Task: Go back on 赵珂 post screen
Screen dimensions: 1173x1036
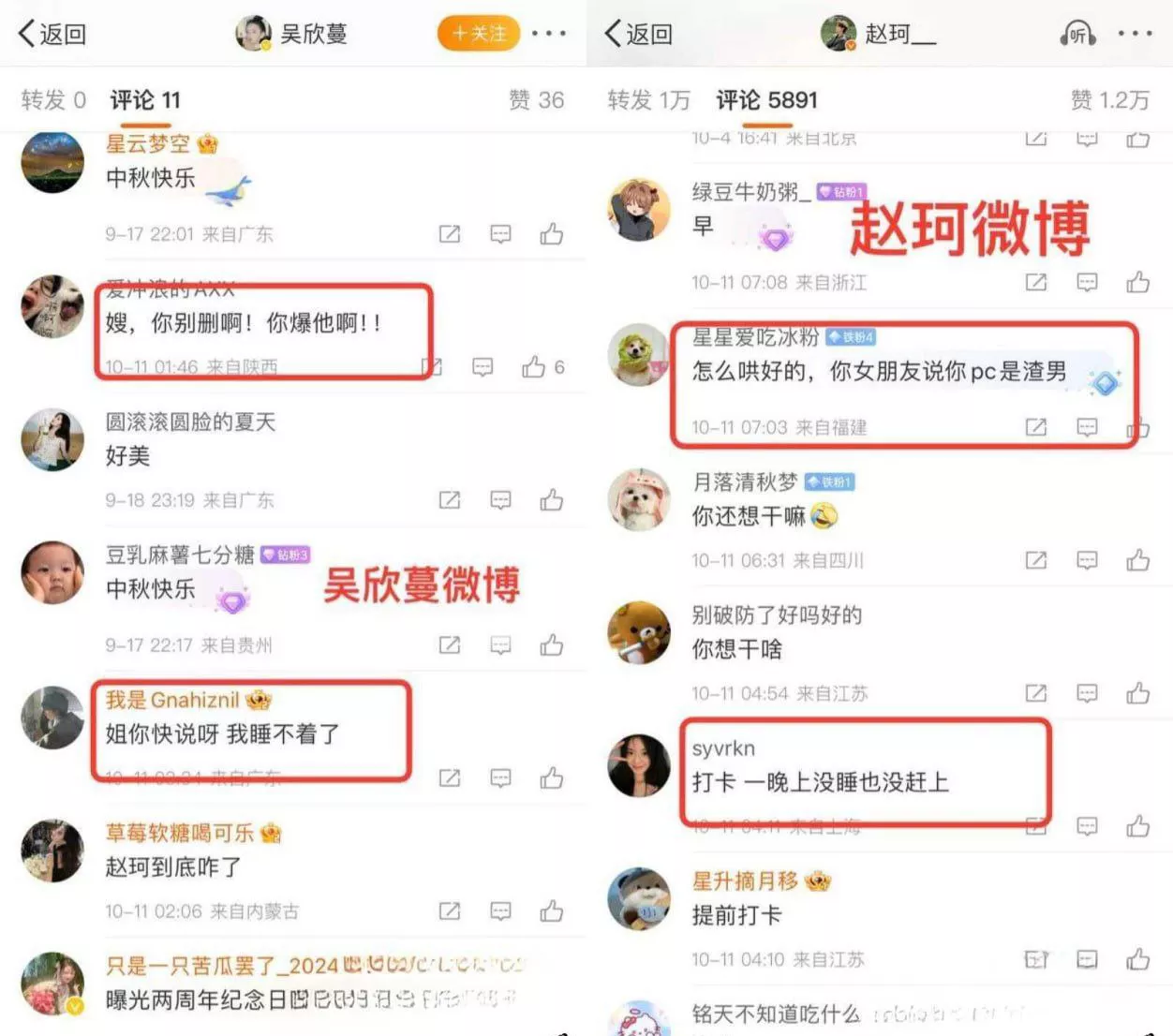Action: (x=639, y=34)
